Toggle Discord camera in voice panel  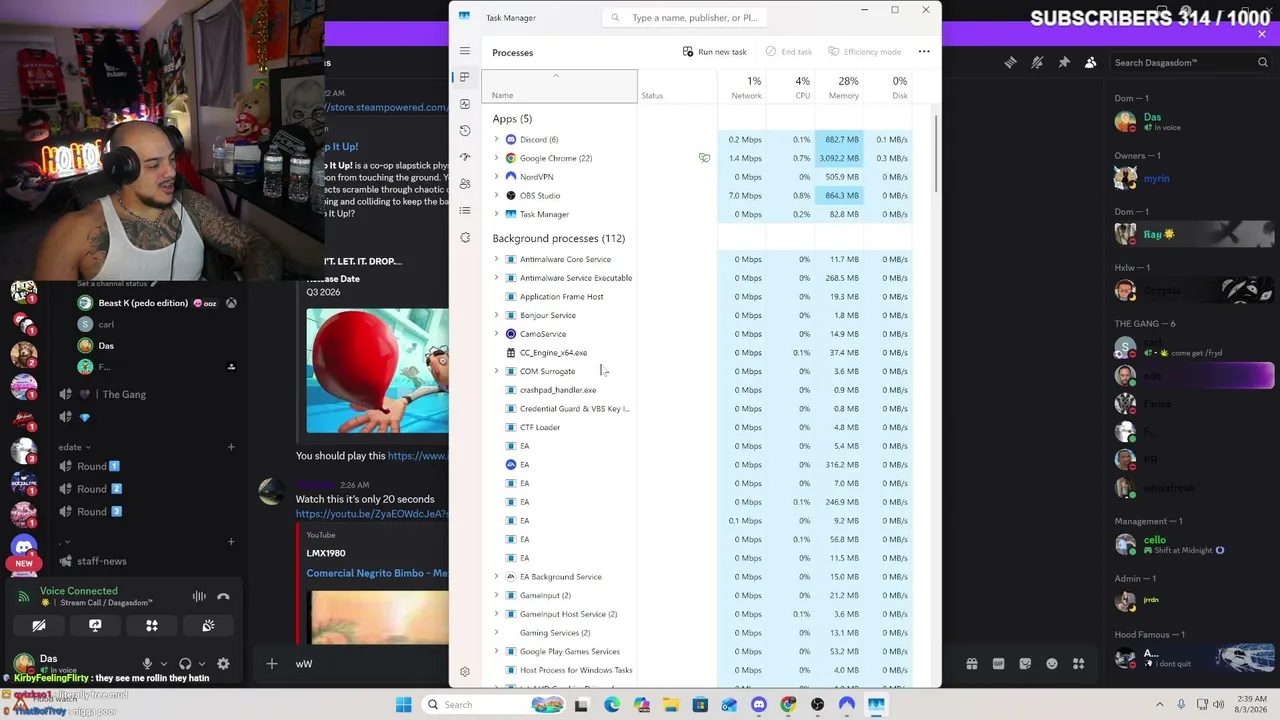pos(39,626)
